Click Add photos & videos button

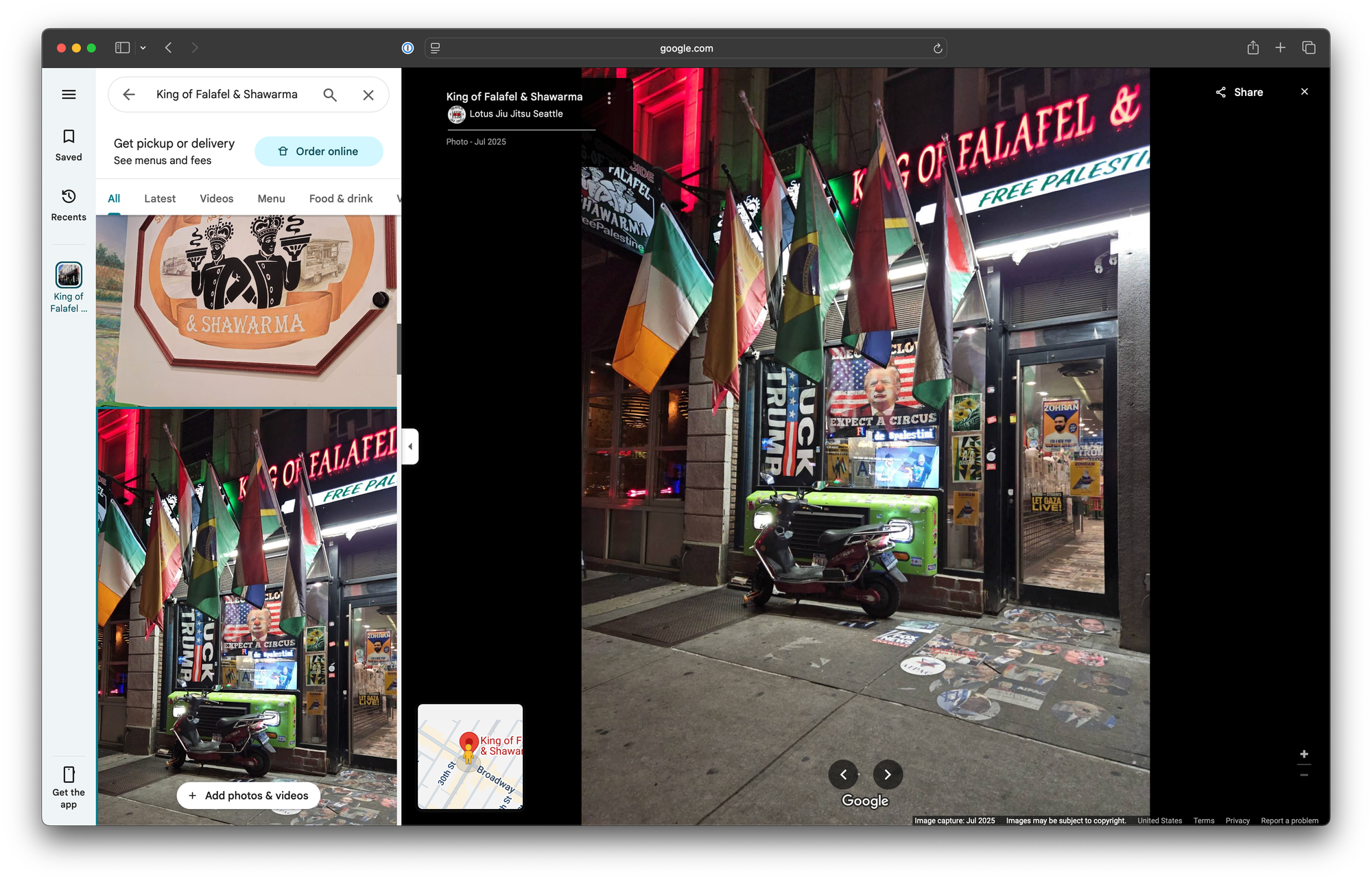(x=248, y=796)
